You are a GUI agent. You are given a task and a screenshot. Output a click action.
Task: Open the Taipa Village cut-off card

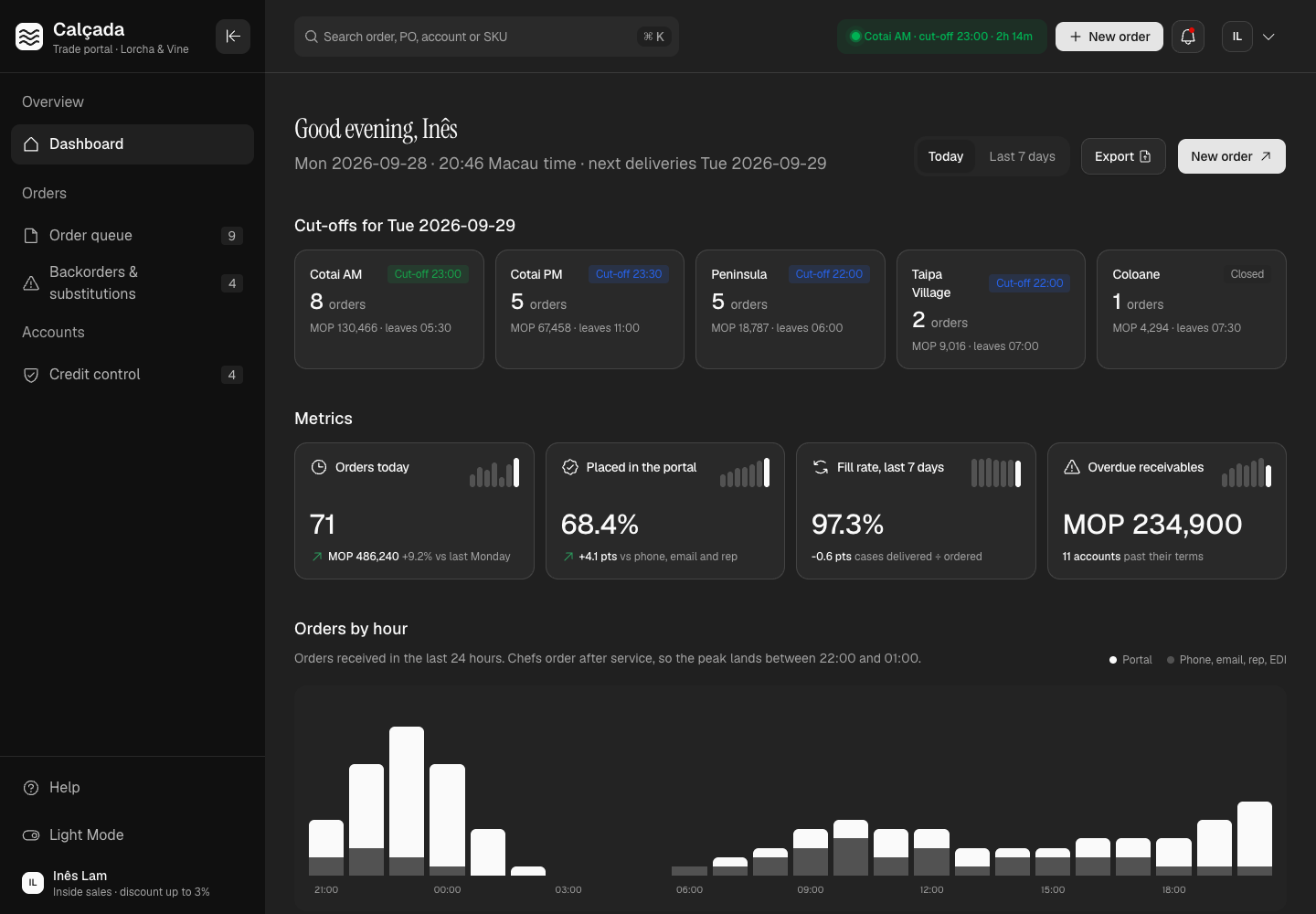click(991, 309)
